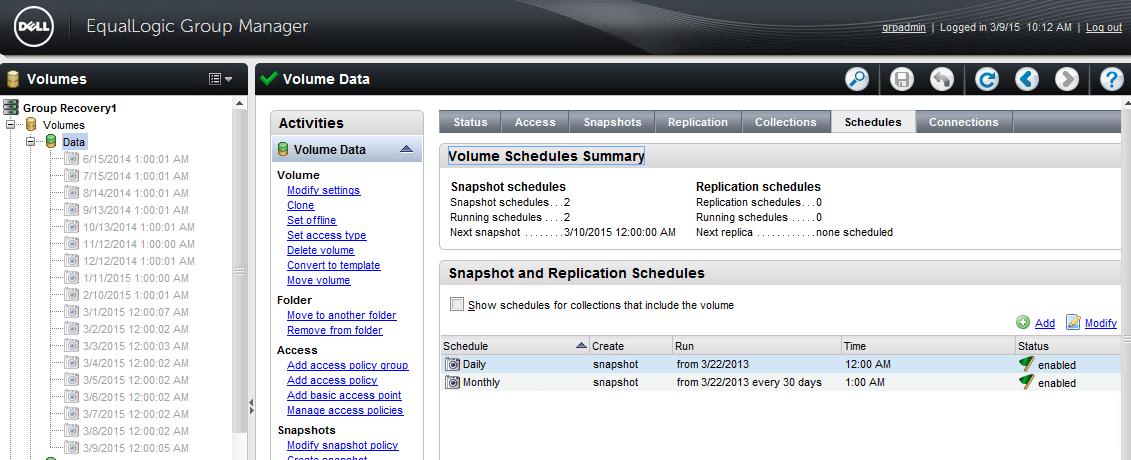Open the Collections tab

point(785,122)
